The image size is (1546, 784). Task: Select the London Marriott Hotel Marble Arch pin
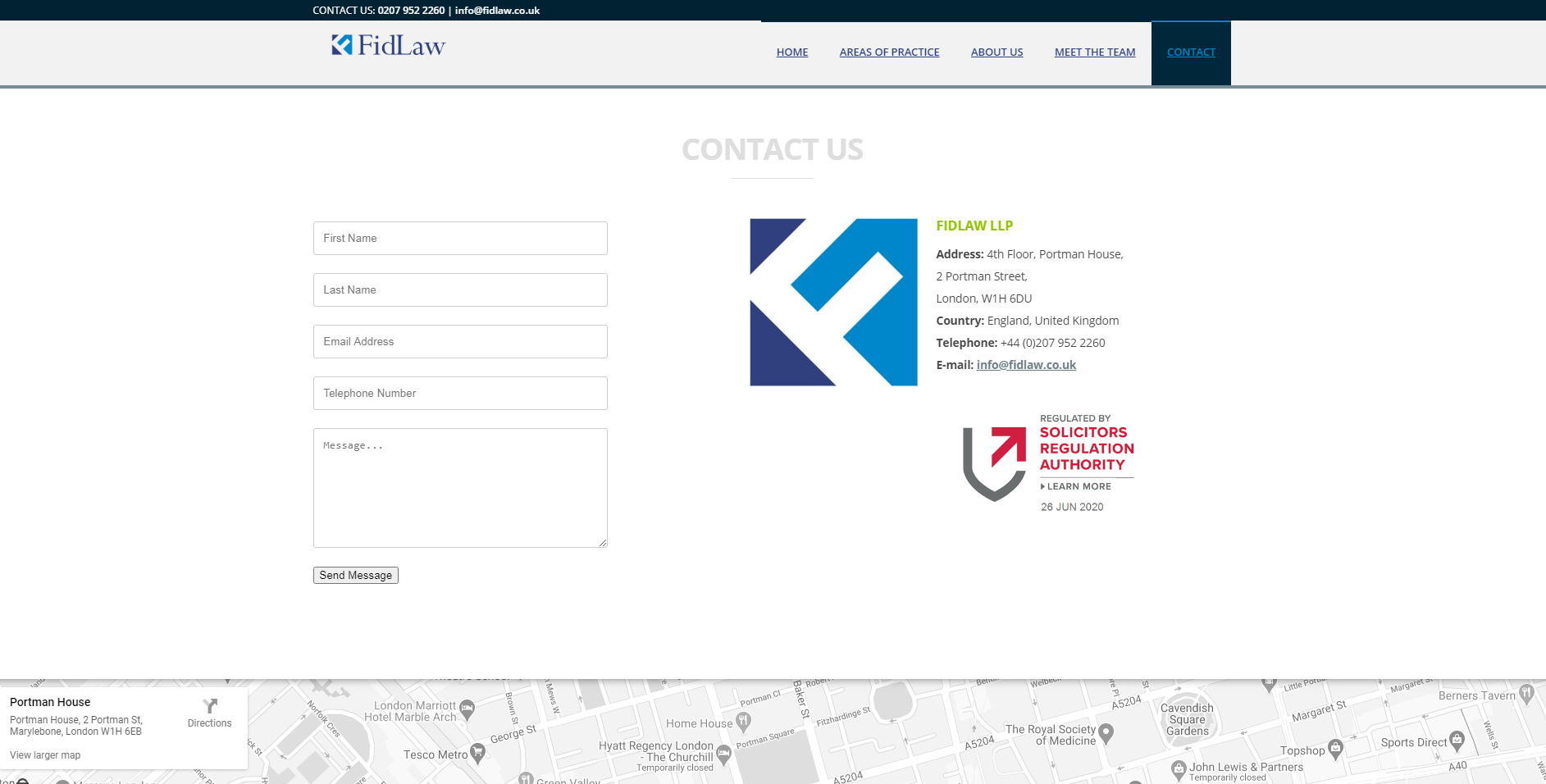[x=467, y=709]
